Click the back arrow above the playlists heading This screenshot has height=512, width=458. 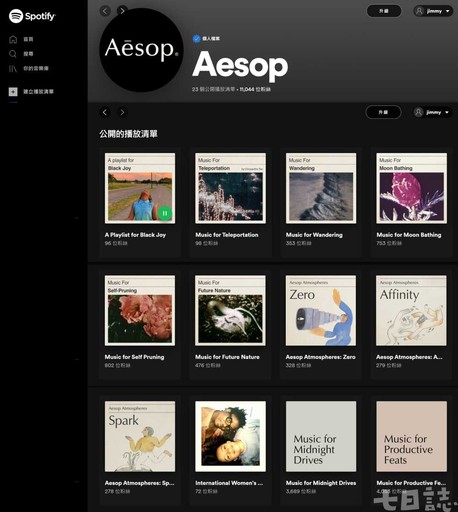click(105, 112)
